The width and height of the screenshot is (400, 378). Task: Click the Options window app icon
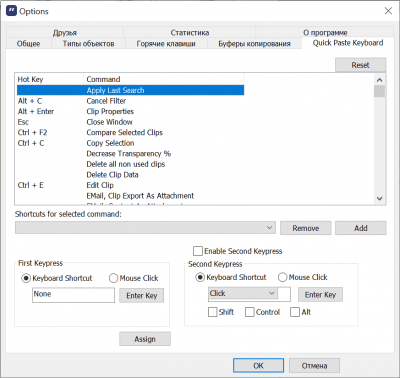coord(11,11)
